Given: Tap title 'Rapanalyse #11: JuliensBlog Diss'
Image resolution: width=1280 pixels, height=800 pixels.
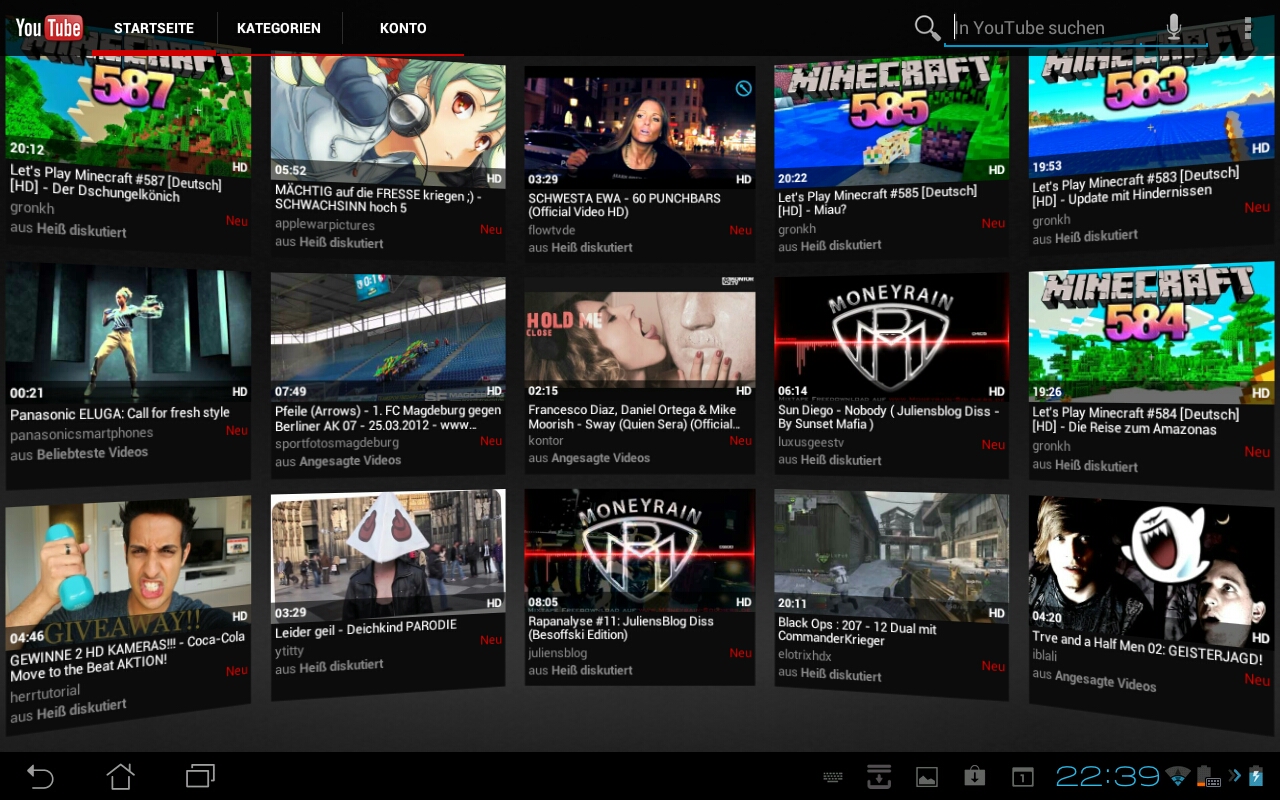Looking at the screenshot, I should 621,627.
